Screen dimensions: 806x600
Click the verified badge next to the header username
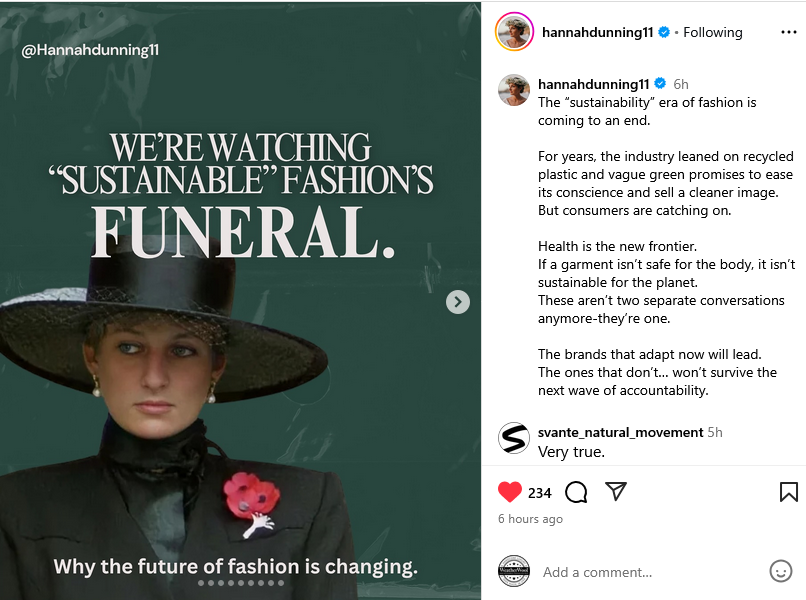pos(664,32)
